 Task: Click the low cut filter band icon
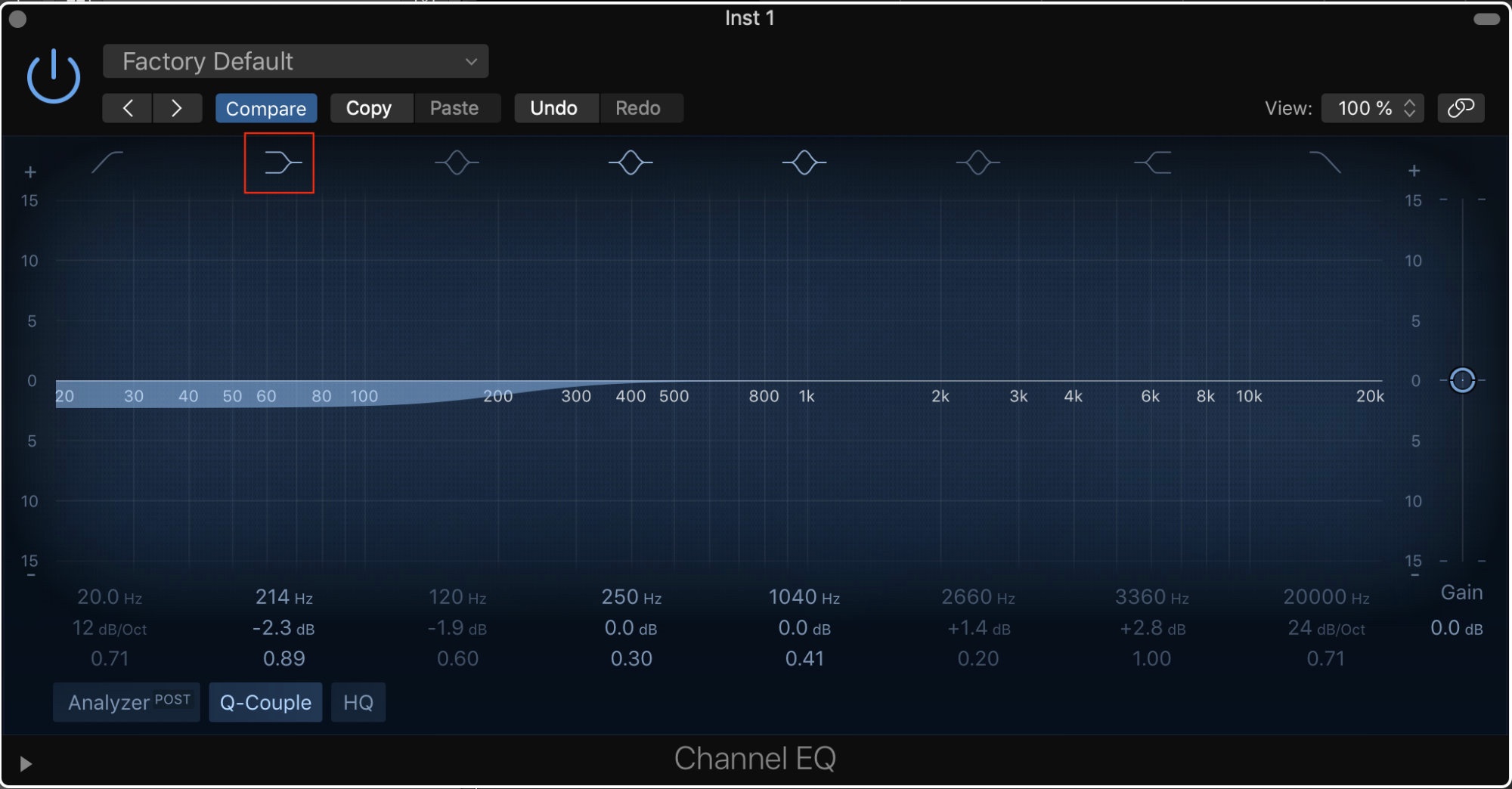tap(107, 162)
